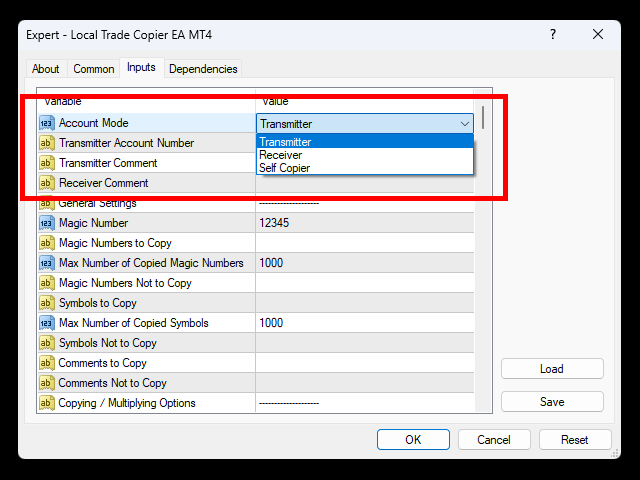This screenshot has width=640, height=480.
Task: Open the Dependencies tab
Action: click(203, 69)
